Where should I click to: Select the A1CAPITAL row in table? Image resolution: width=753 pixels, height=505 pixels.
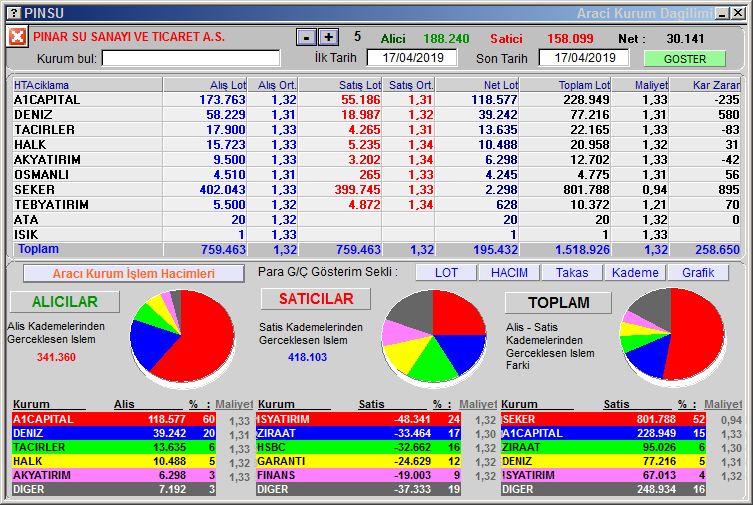click(x=376, y=100)
